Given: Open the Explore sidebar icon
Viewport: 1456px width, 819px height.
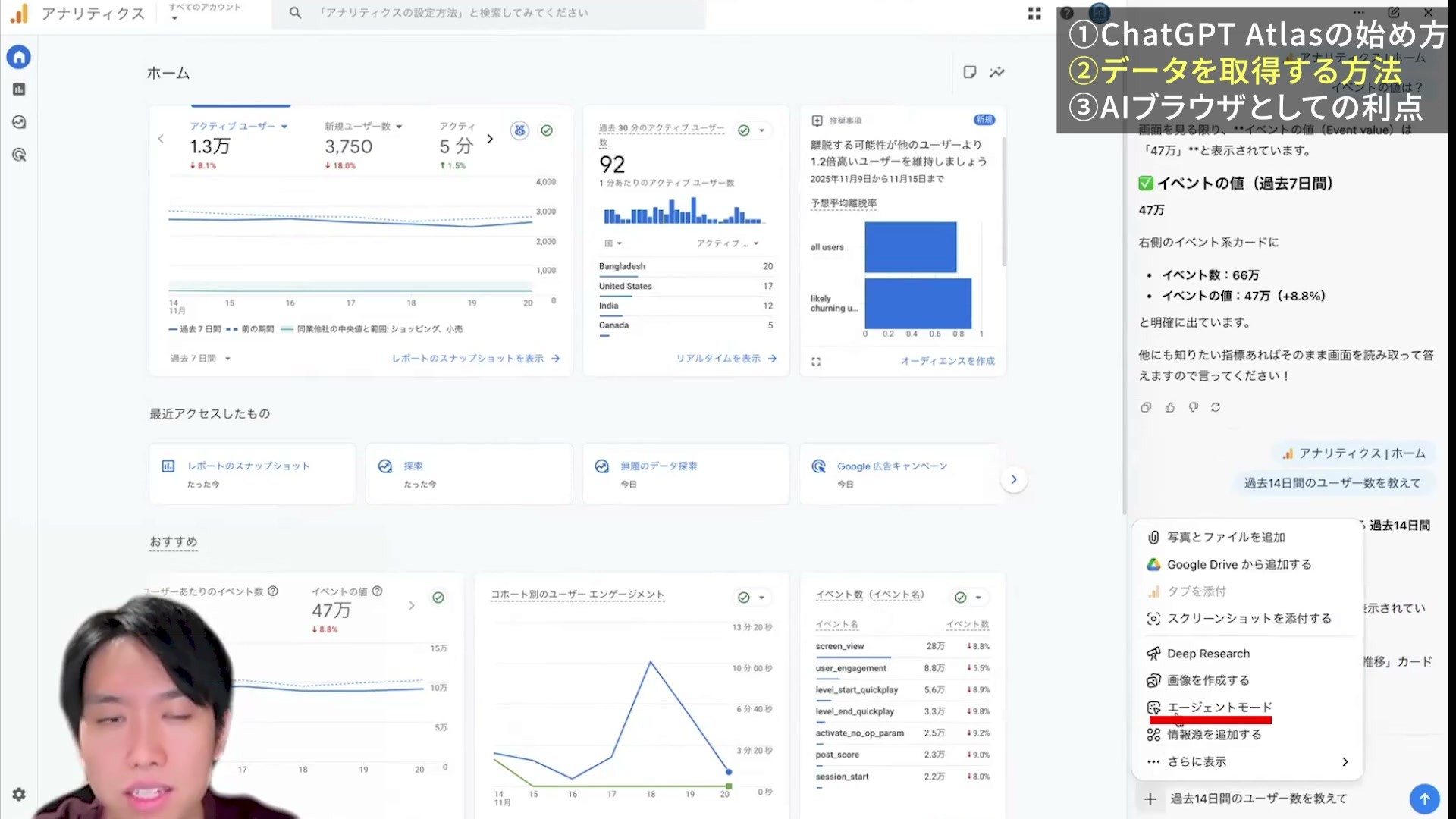Looking at the screenshot, I should point(19,122).
